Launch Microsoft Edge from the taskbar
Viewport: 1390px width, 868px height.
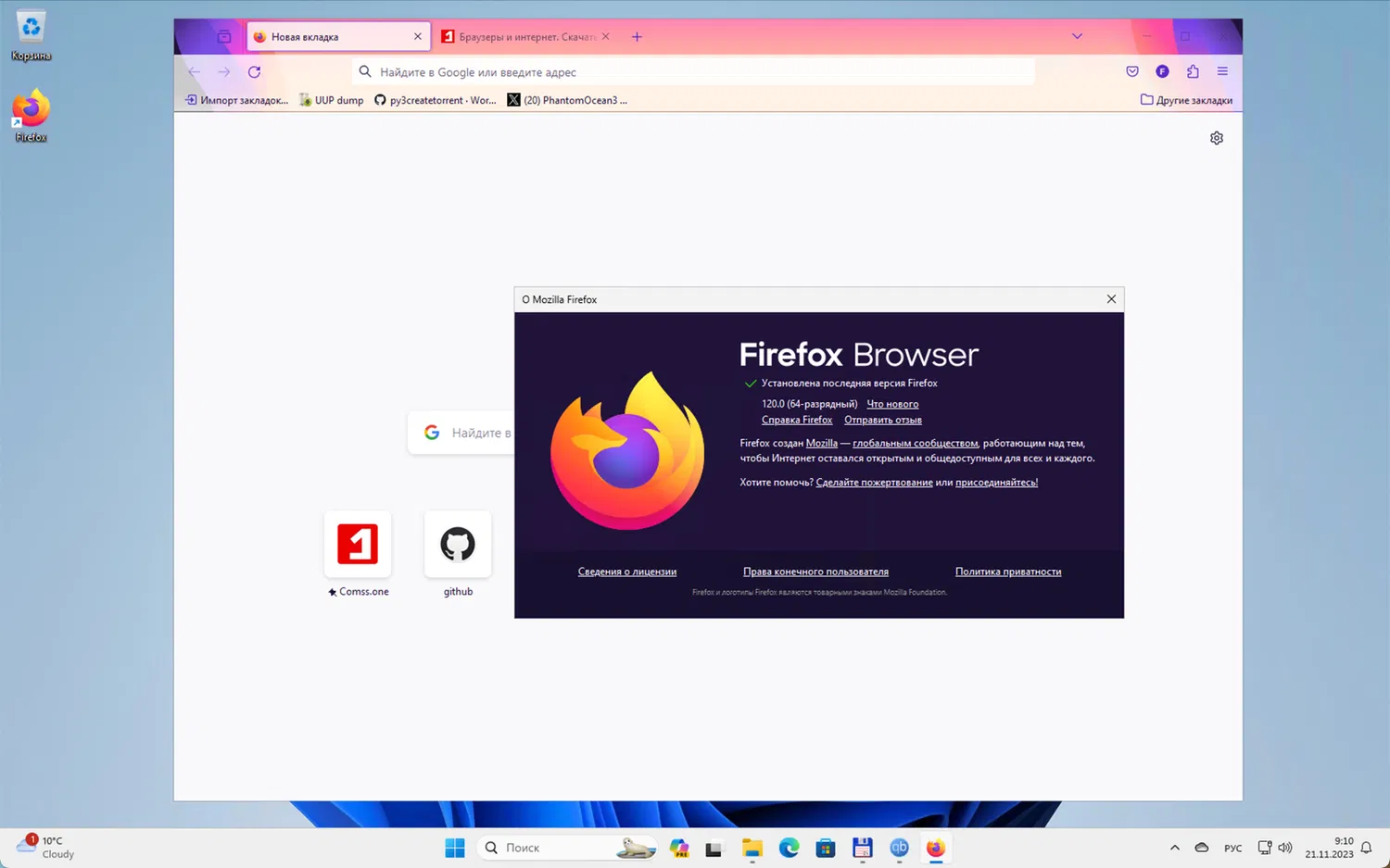[x=789, y=848]
